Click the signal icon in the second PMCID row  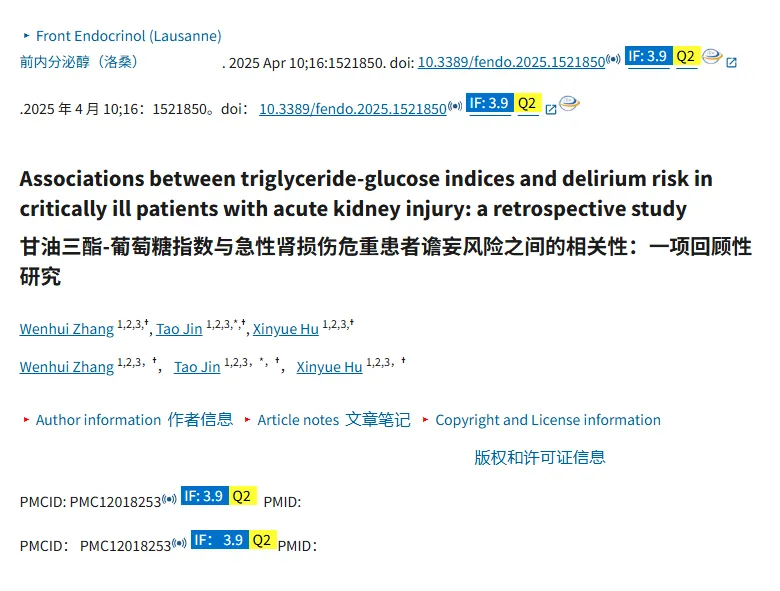click(179, 543)
